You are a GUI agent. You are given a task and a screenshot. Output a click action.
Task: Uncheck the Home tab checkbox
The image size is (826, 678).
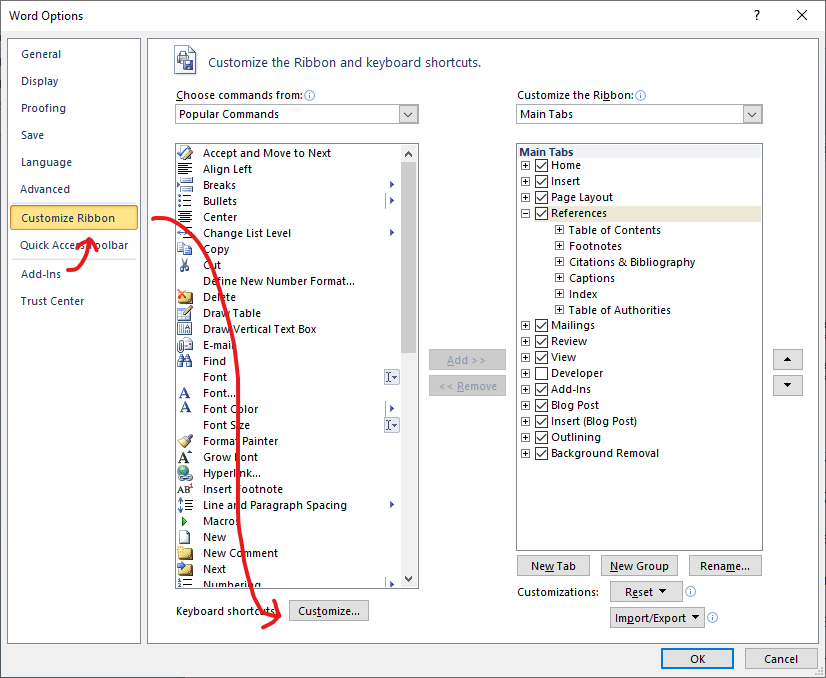click(x=542, y=165)
